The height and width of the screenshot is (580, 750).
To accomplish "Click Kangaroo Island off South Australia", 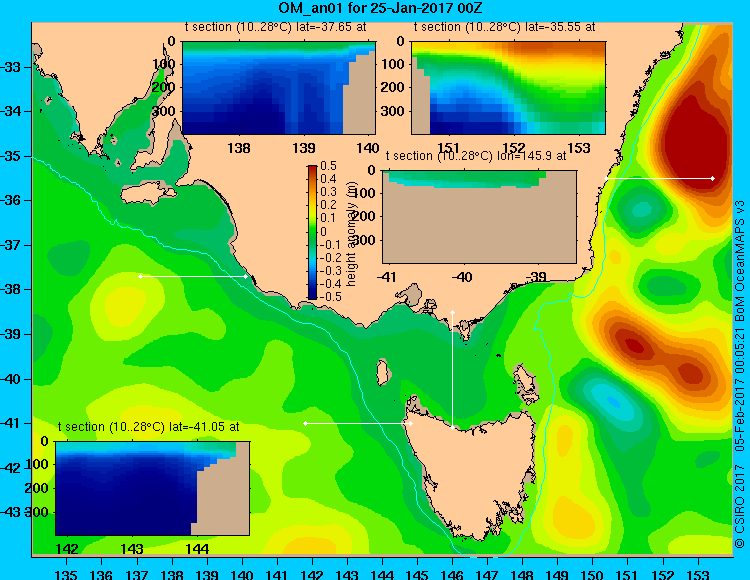I will coord(148,194).
